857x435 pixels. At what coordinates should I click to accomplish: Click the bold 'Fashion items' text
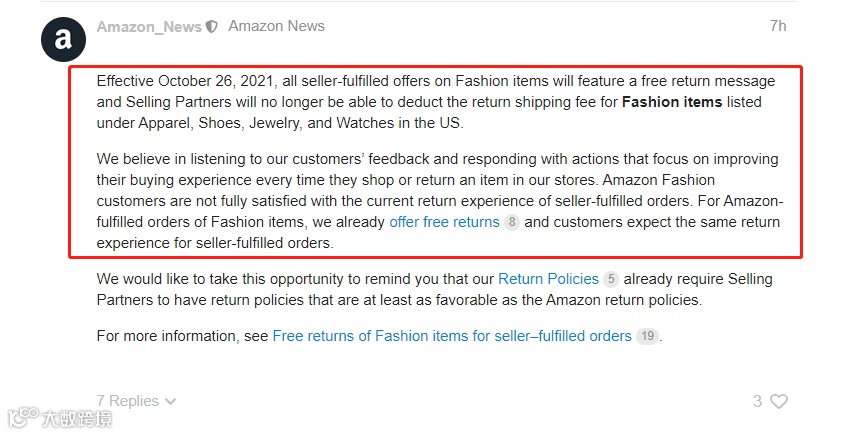tap(672, 102)
